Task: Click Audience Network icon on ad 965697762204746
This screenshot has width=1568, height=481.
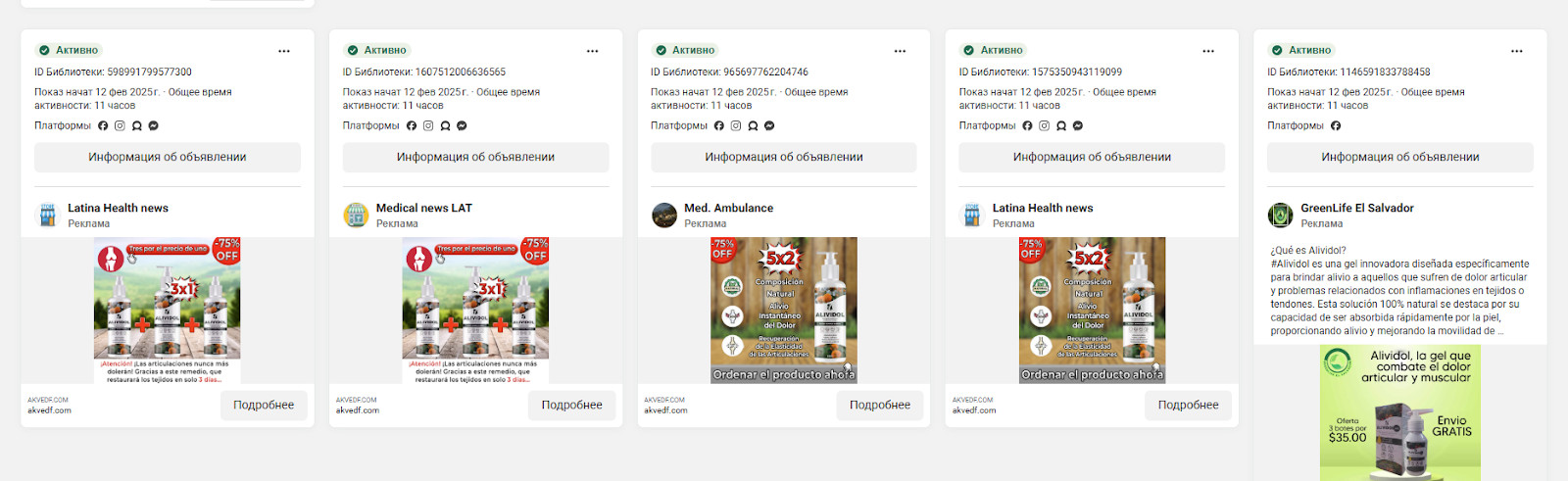Action: (x=753, y=125)
